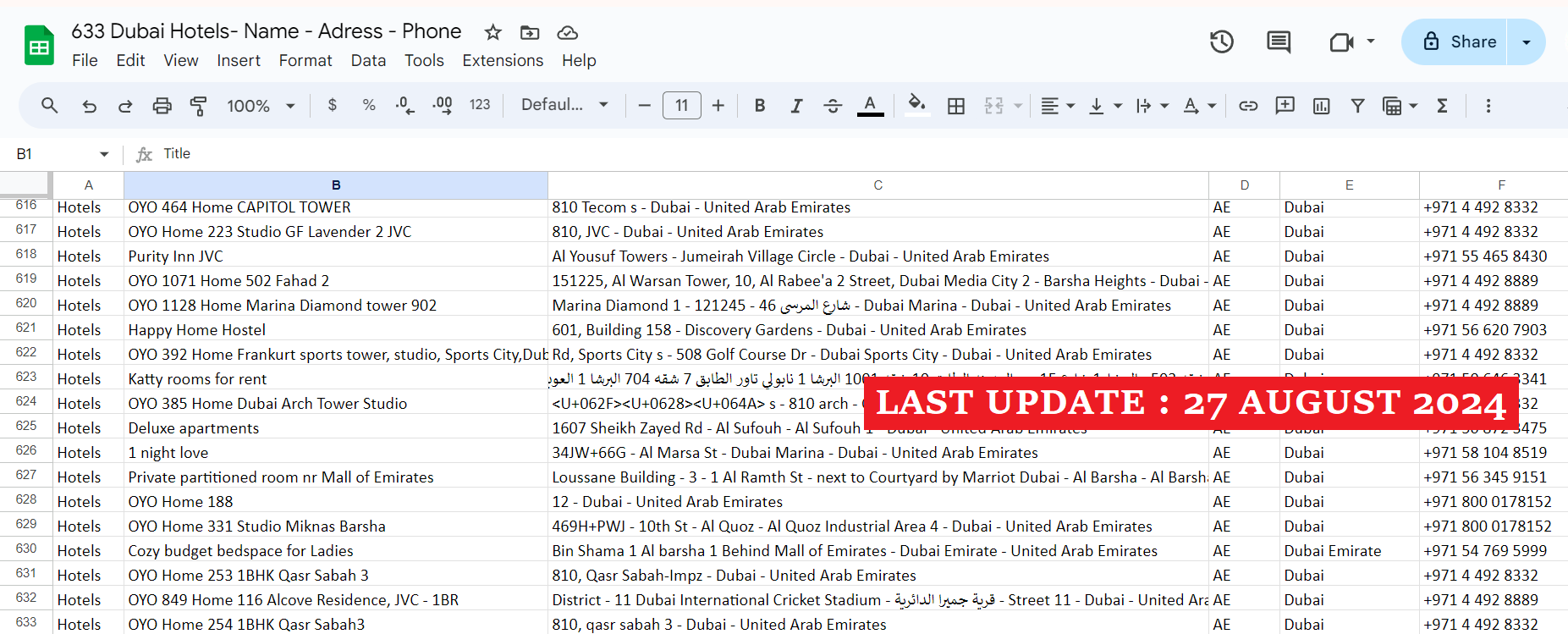Expand the Share options arrow

tap(1527, 41)
